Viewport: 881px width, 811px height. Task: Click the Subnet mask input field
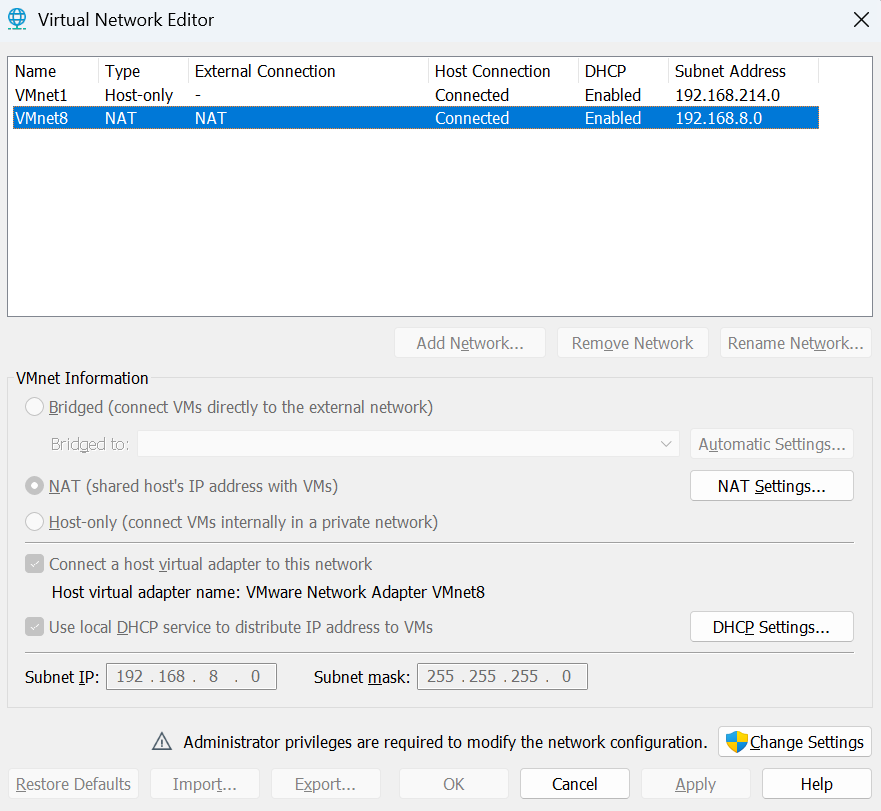coord(501,677)
